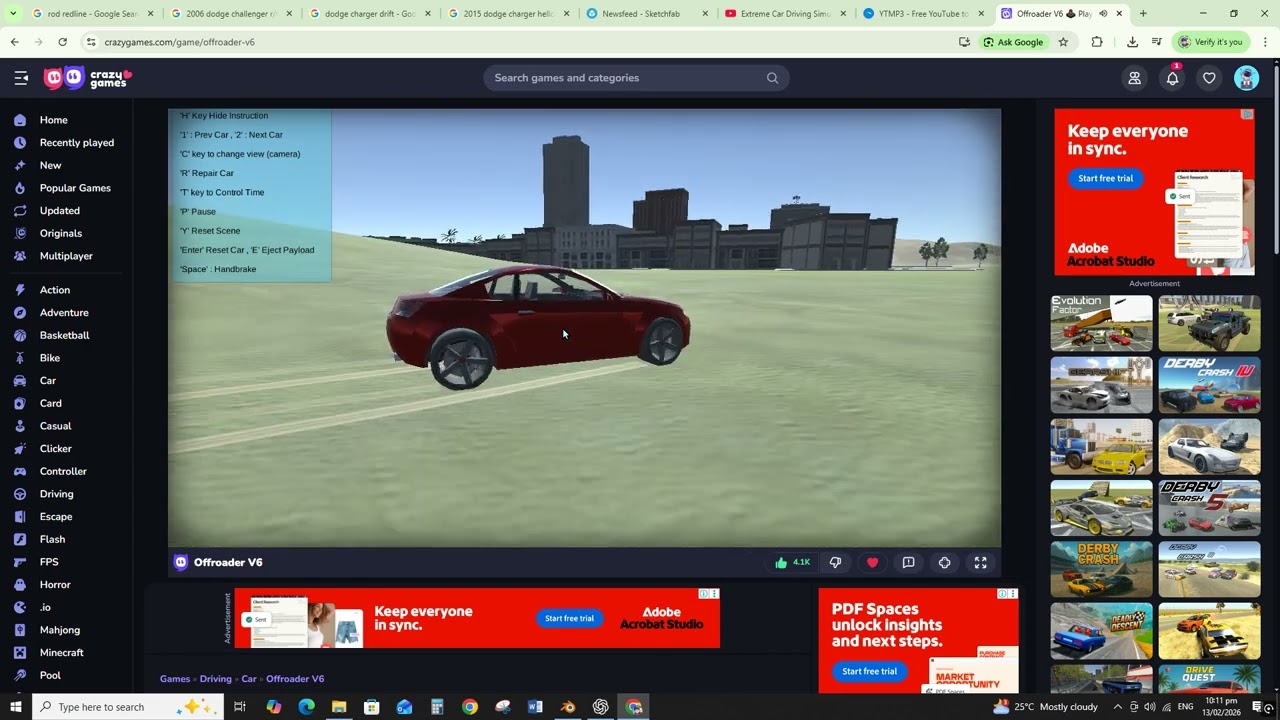Open the Deadly Descent game thumbnail
This screenshot has height=720, width=1280.
point(1101,631)
